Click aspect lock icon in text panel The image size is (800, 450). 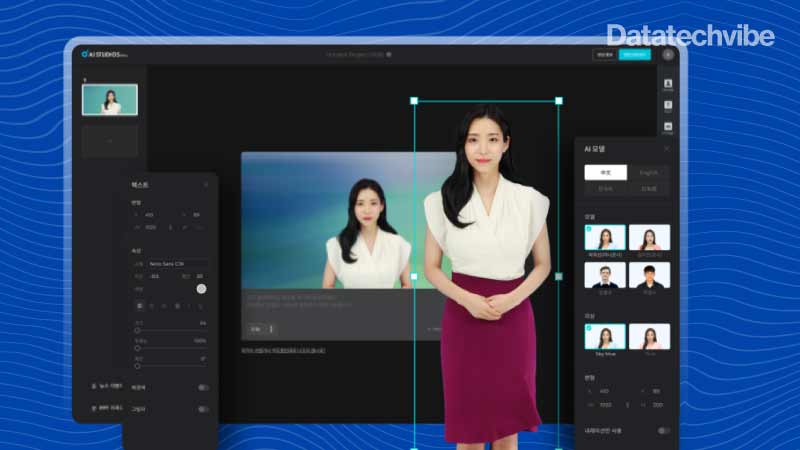click(170, 228)
